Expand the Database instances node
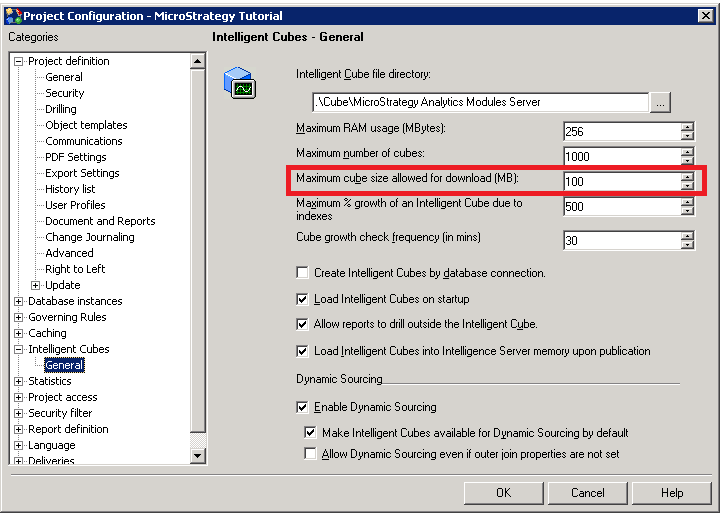 18,301
